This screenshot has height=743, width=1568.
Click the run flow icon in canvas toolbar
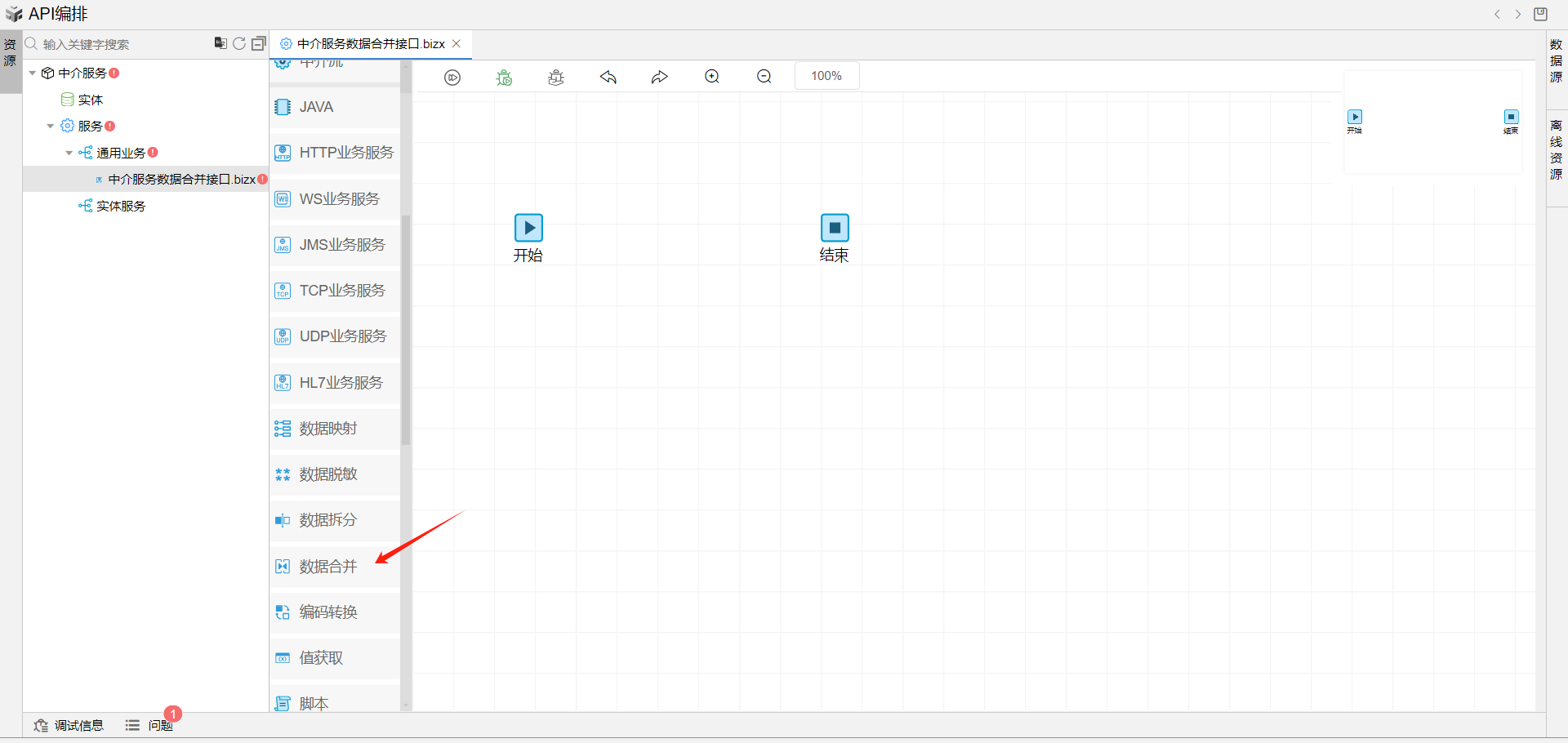tap(452, 77)
